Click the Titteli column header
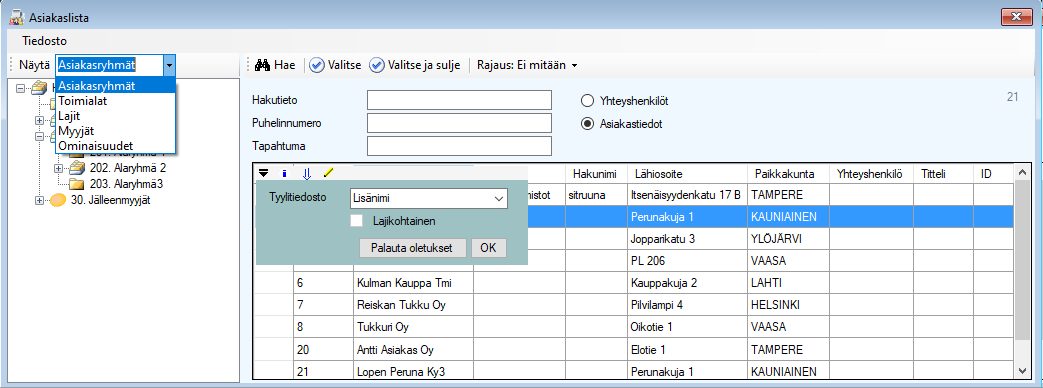 943,173
